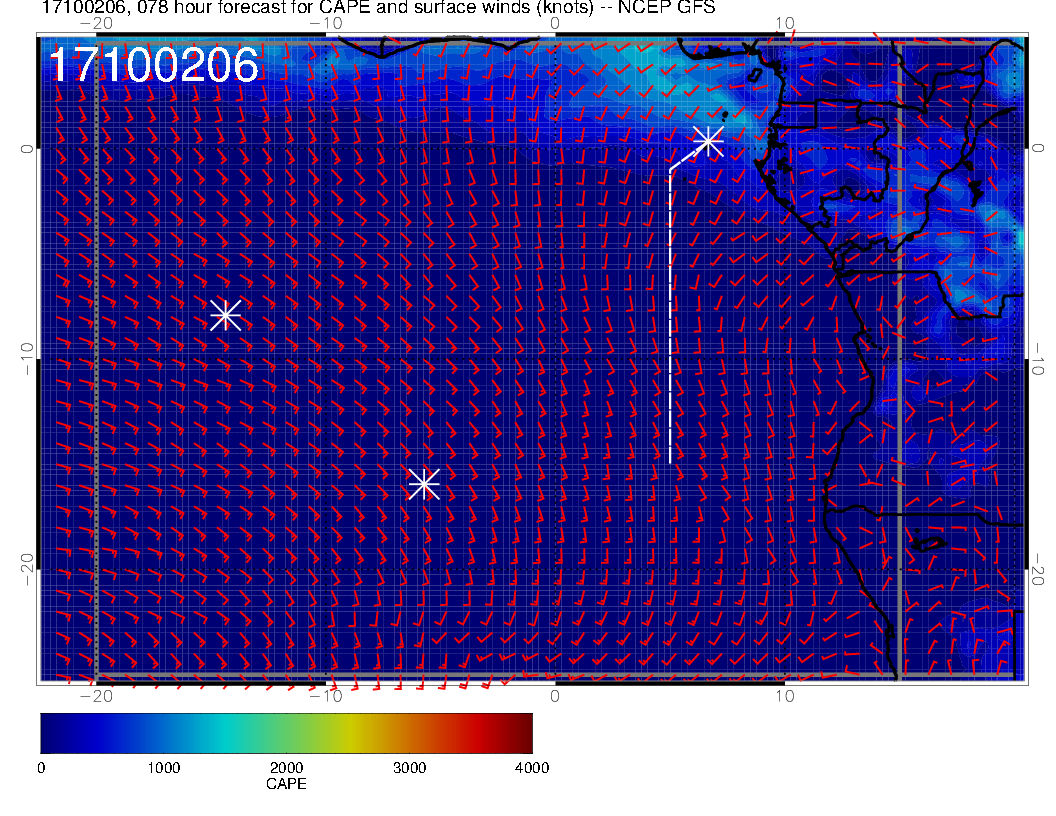
Task: Click the forecast title text mentioning NCEP GFS
Action: [378, 9]
